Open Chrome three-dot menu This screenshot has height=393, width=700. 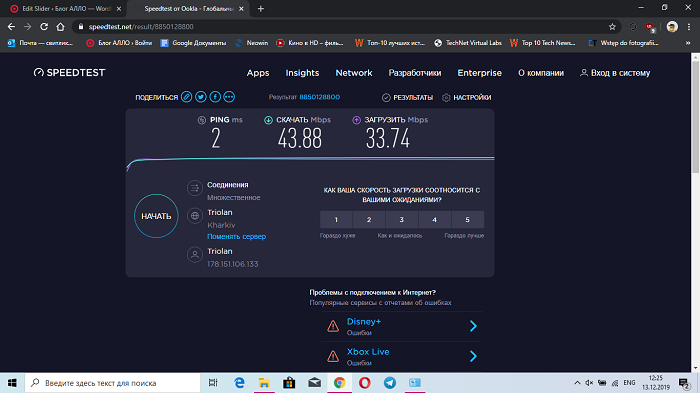pos(689,27)
